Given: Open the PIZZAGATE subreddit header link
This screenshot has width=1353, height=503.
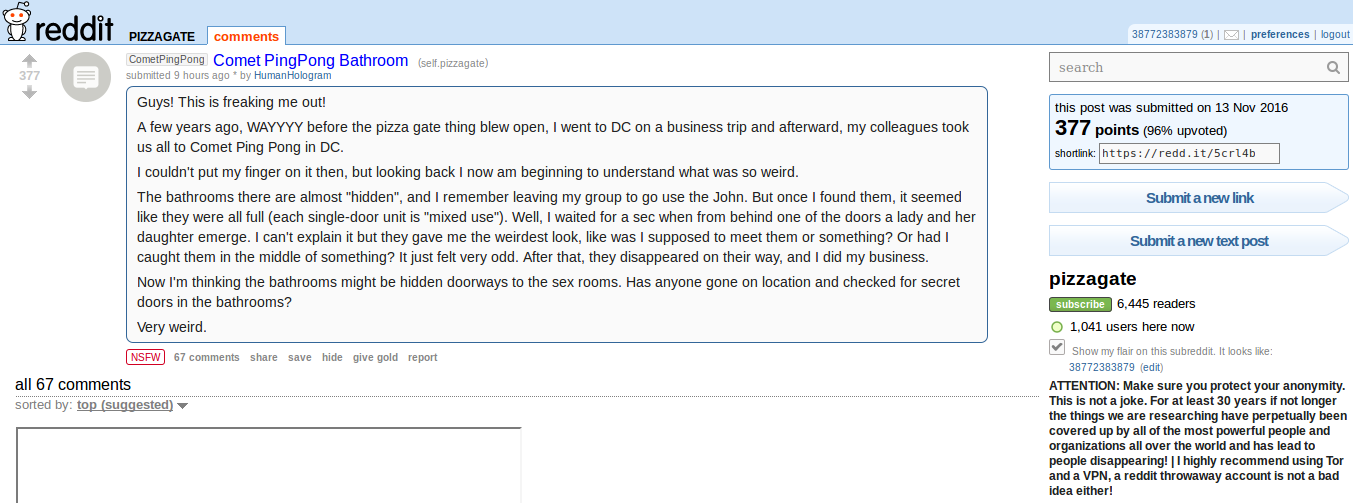Looking at the screenshot, I should tap(164, 37).
